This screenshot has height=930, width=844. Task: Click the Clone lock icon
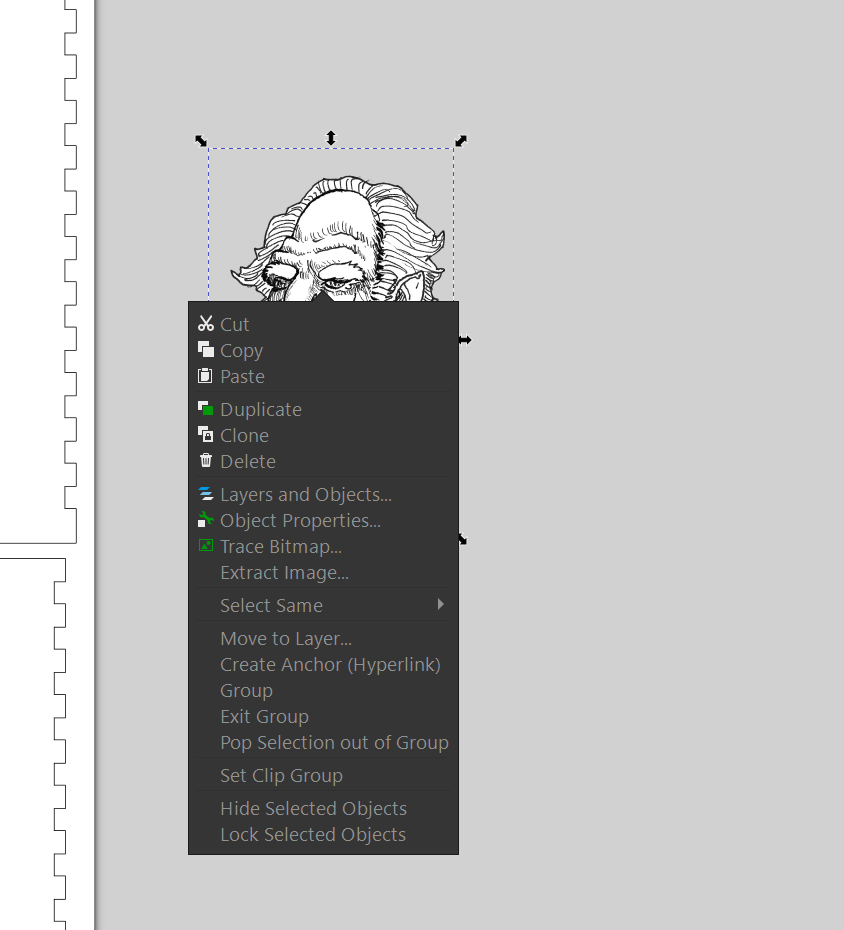coord(206,435)
